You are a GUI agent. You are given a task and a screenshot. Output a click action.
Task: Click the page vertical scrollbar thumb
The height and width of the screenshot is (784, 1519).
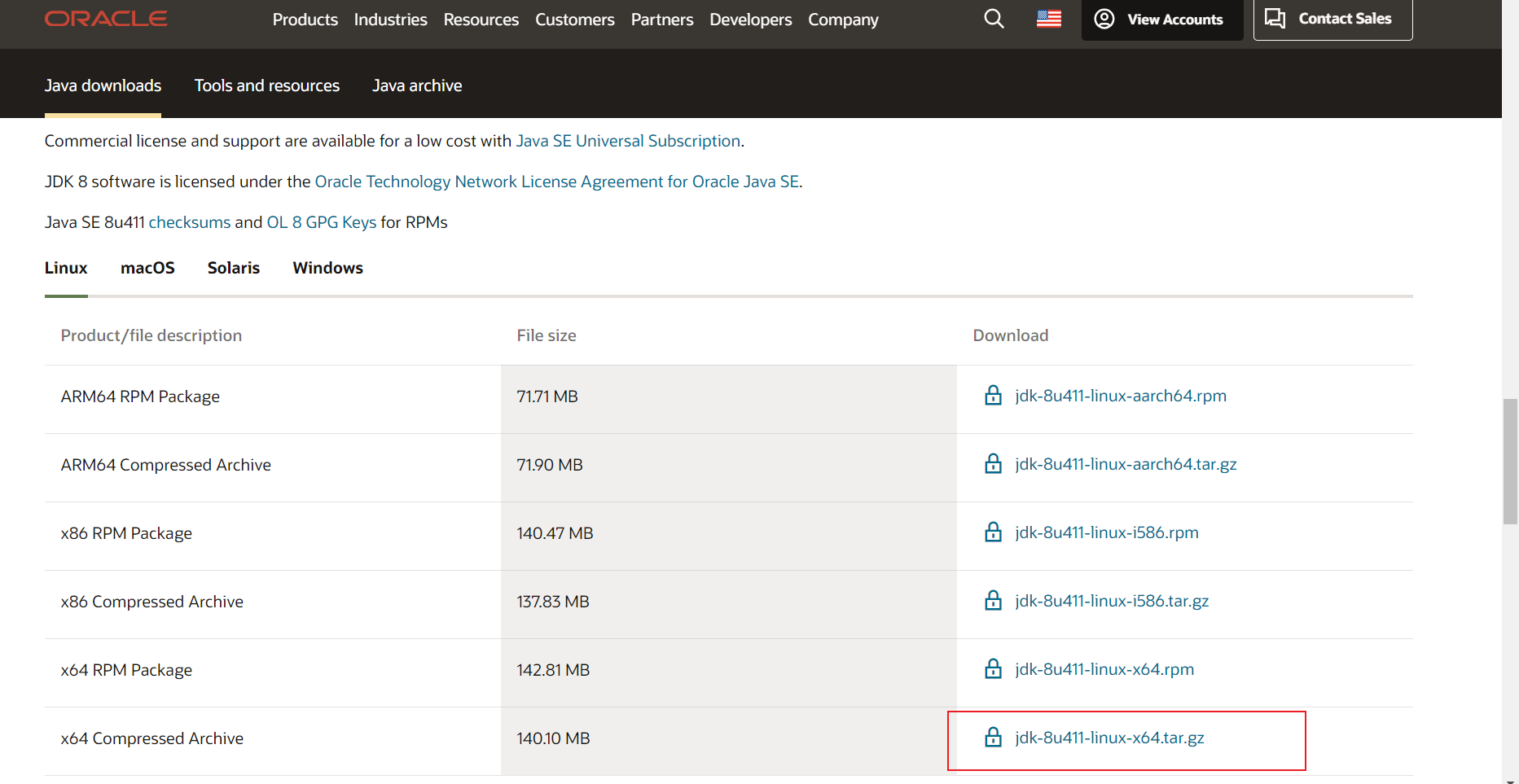click(1510, 461)
